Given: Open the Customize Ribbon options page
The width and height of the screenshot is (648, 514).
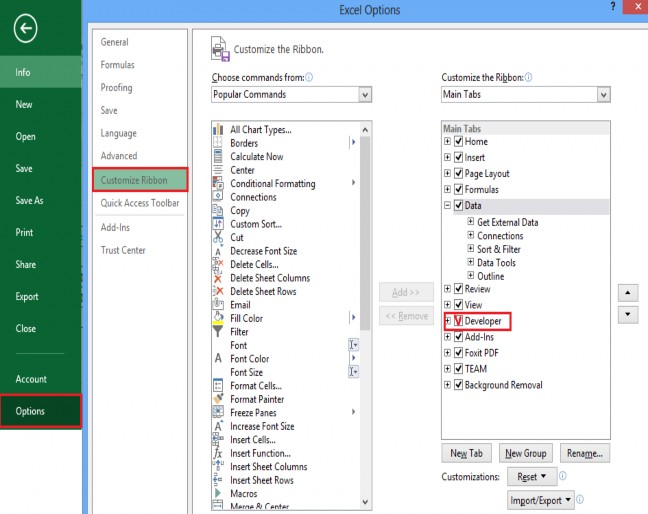Looking at the screenshot, I should pyautogui.click(x=140, y=180).
